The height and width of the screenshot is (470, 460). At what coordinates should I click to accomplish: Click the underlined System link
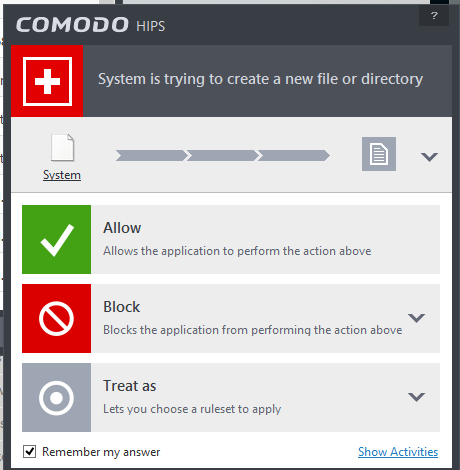62,175
